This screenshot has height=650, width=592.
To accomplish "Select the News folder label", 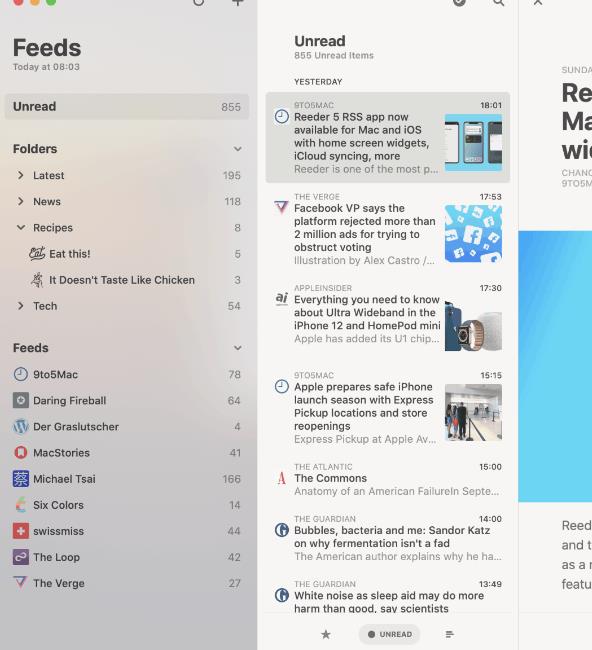I will [x=47, y=201].
